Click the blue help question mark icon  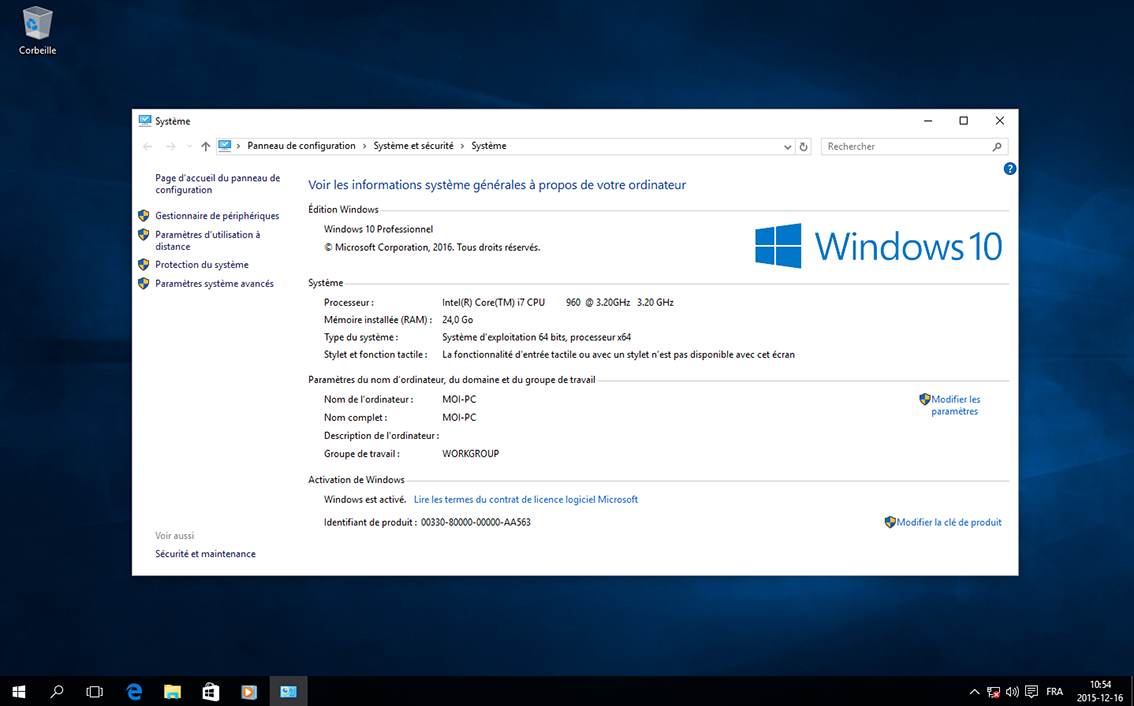(x=1010, y=169)
